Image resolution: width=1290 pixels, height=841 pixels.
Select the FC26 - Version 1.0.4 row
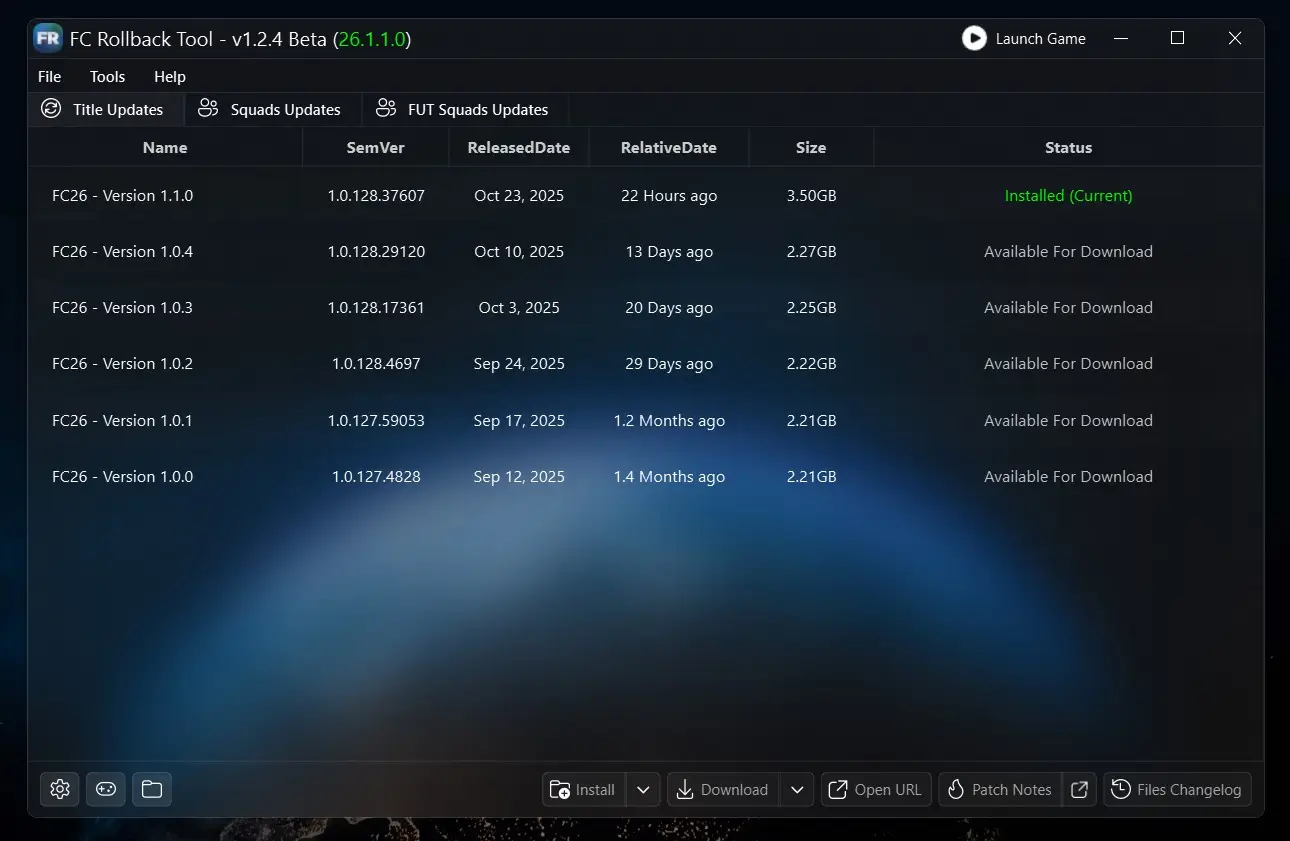122,252
